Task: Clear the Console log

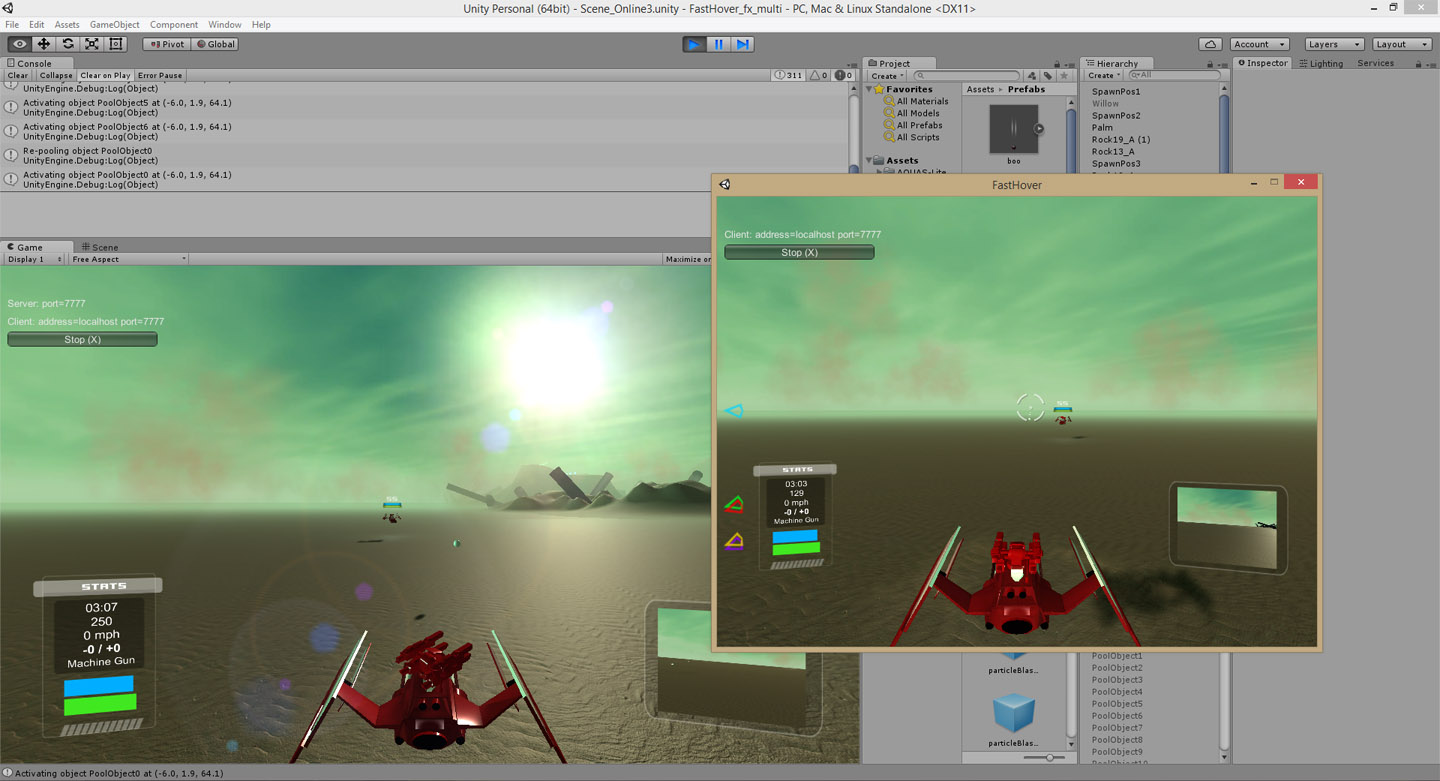Action: coord(18,75)
